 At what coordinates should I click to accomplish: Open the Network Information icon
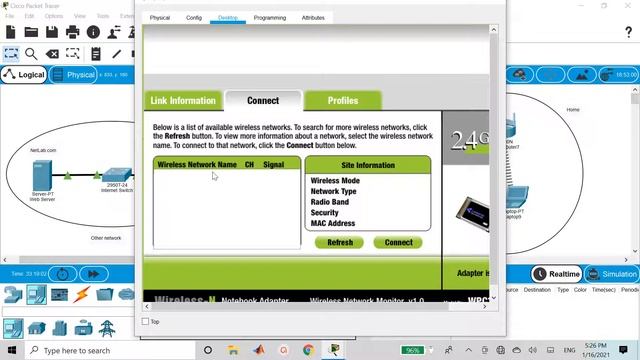click(93, 32)
